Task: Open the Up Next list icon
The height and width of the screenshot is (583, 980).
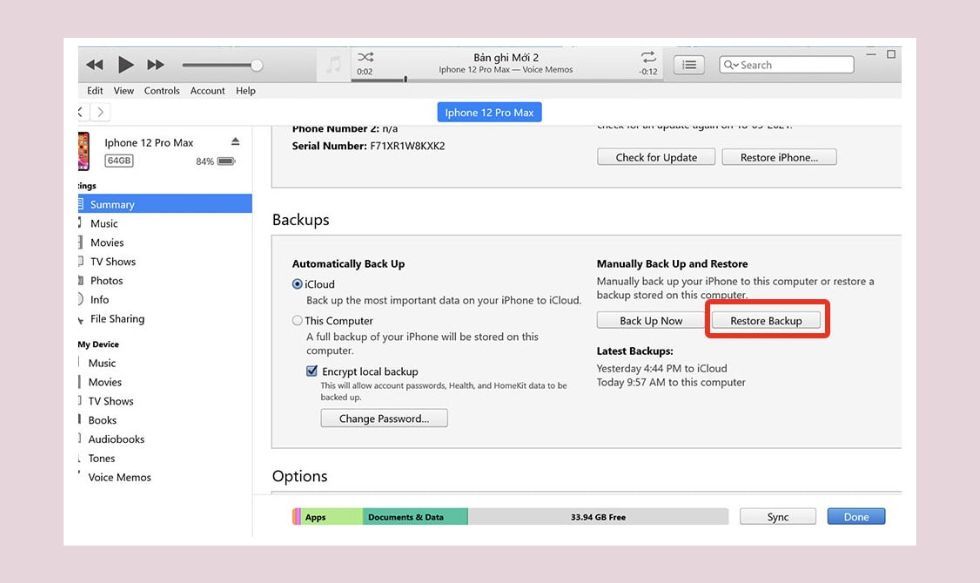Action: tap(689, 64)
